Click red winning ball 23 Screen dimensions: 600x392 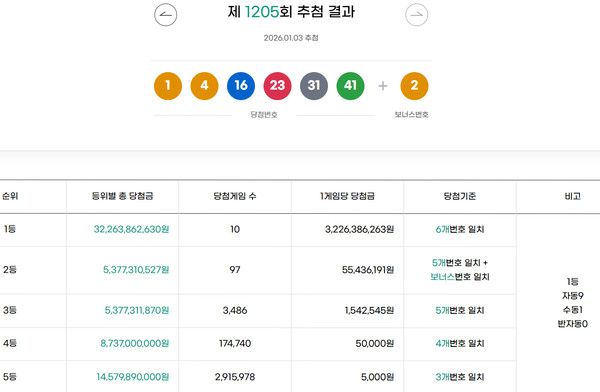tap(277, 86)
